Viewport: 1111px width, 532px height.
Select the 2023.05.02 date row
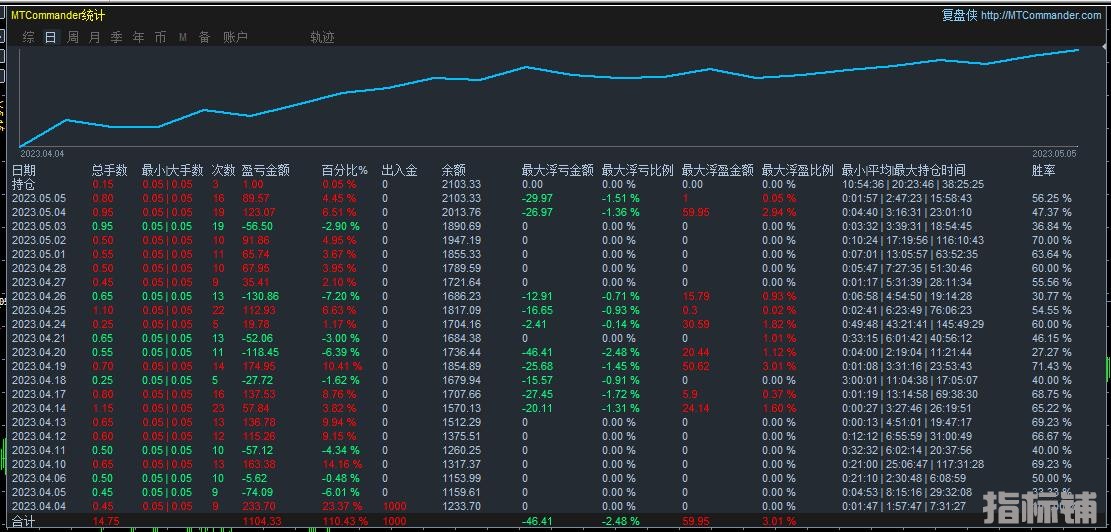pyautogui.click(x=38, y=240)
